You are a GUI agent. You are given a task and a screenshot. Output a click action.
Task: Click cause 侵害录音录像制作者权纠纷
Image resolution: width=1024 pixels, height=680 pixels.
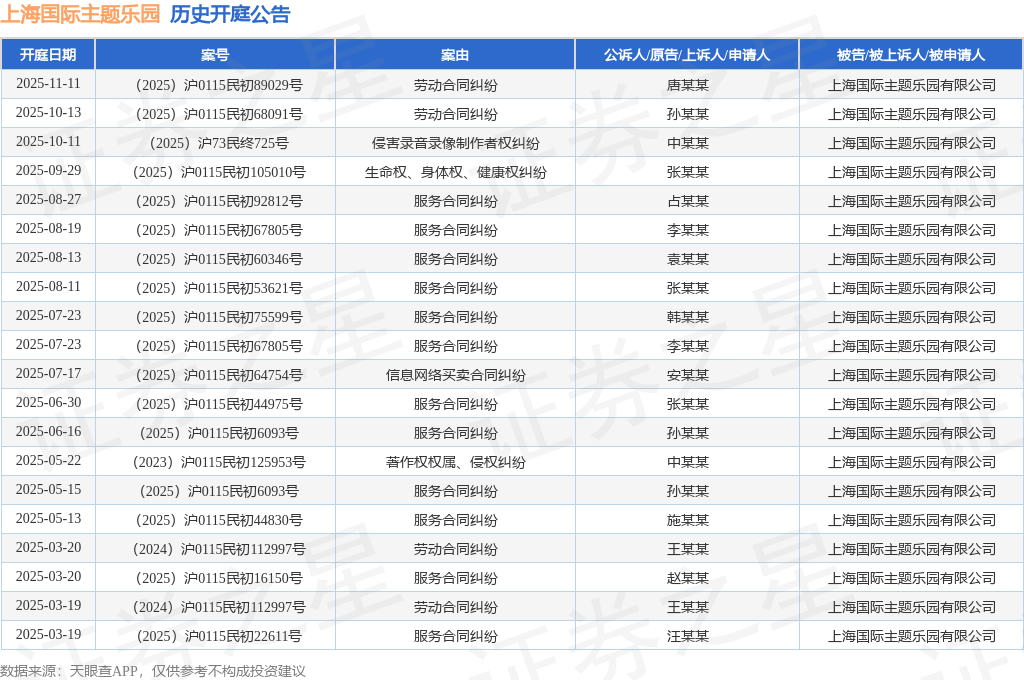(x=455, y=143)
